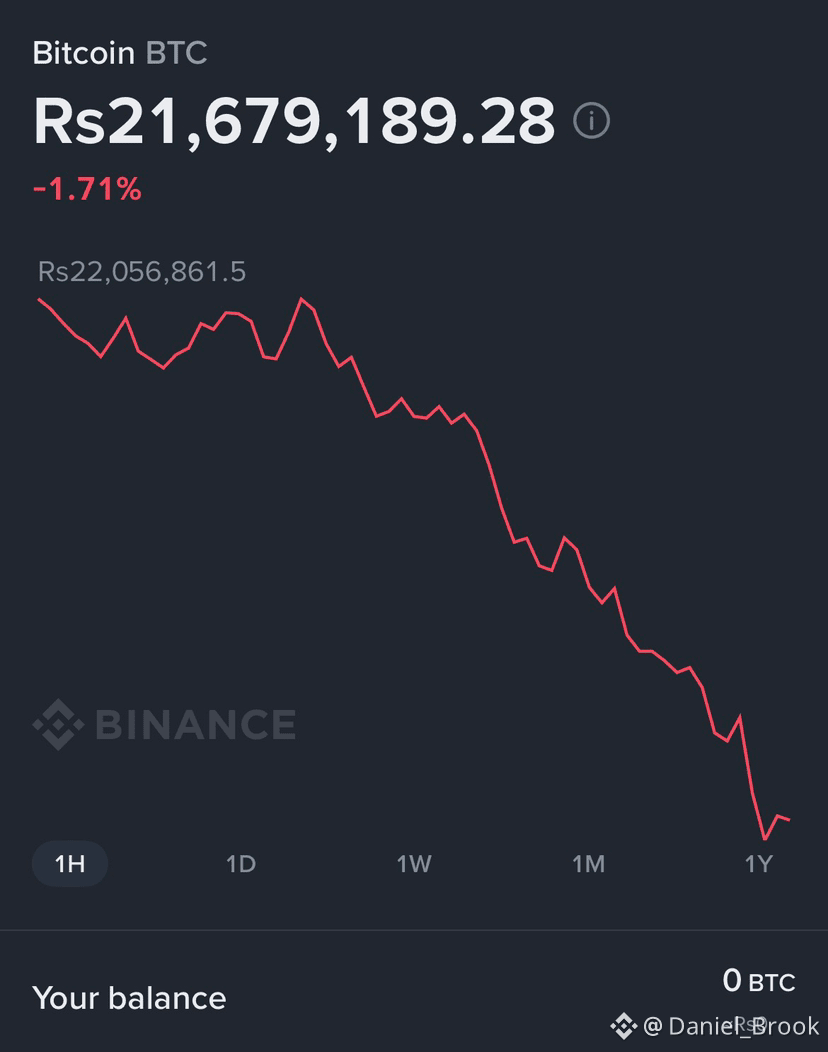This screenshot has width=828, height=1052.
Task: Show the 1Y price chart
Action: 759,864
